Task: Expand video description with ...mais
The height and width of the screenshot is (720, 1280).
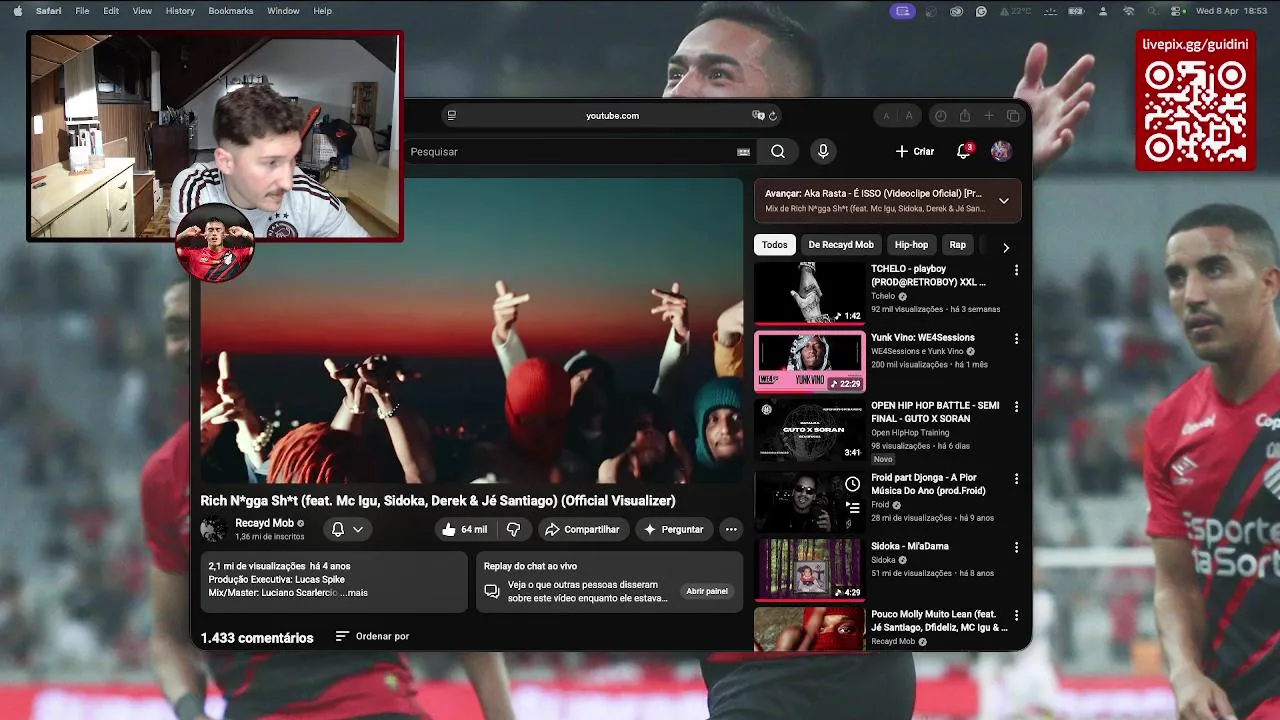Action: tap(354, 593)
